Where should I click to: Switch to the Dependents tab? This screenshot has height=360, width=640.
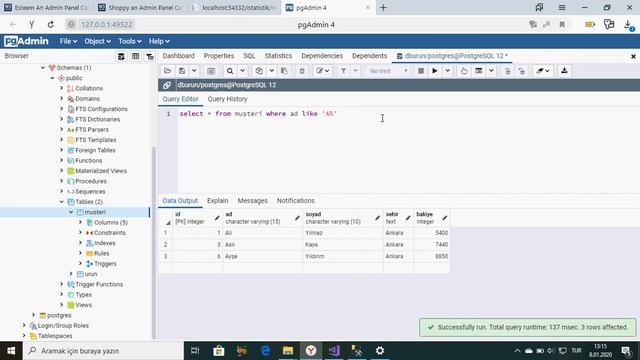click(369, 56)
